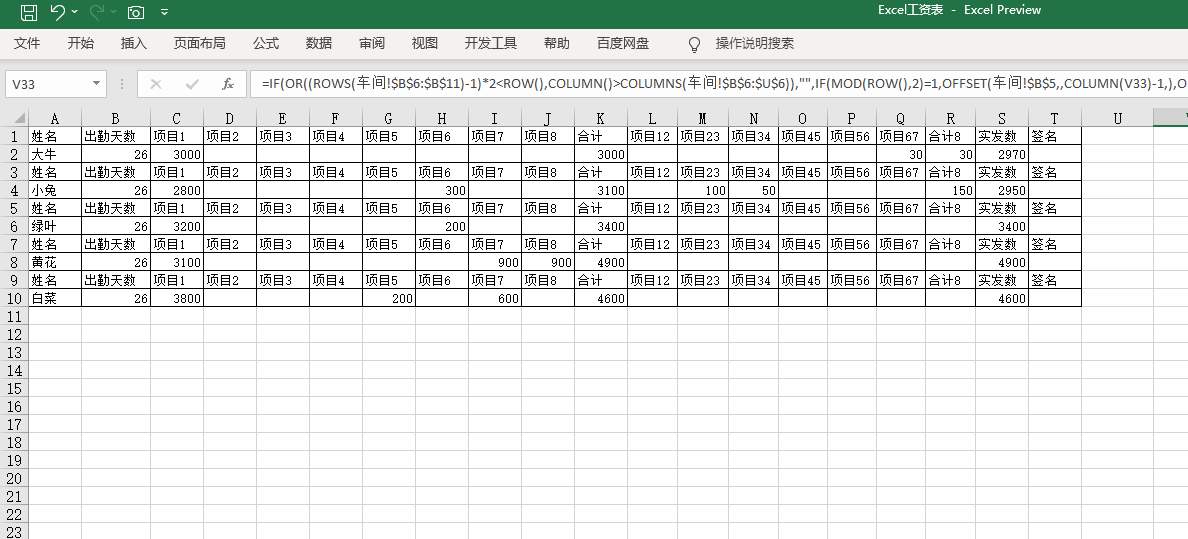The image size is (1188, 539).
Task: Click cell containing 绿叶
Action: (x=55, y=226)
